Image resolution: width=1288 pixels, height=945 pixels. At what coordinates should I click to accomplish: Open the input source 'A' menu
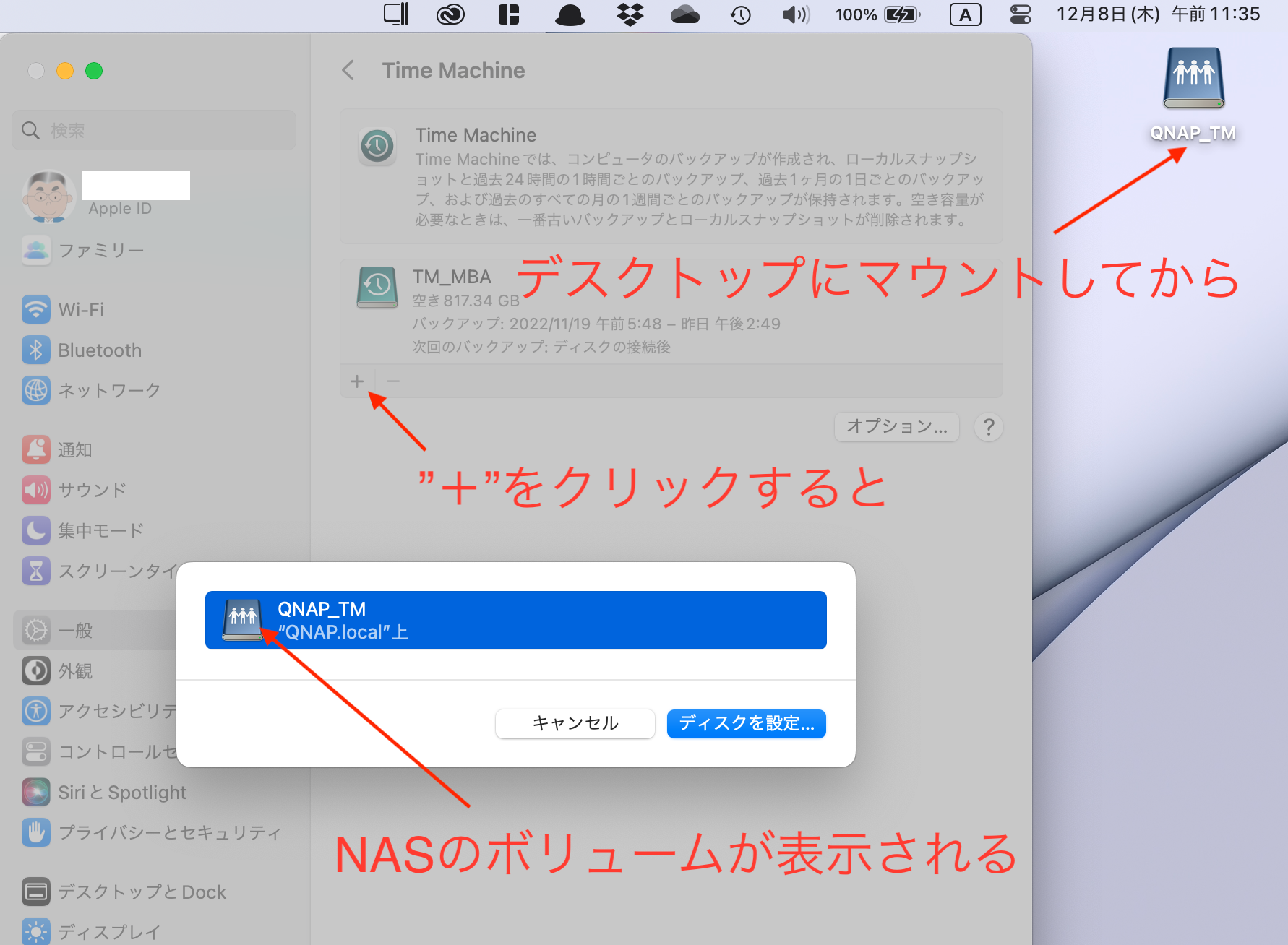click(x=965, y=14)
